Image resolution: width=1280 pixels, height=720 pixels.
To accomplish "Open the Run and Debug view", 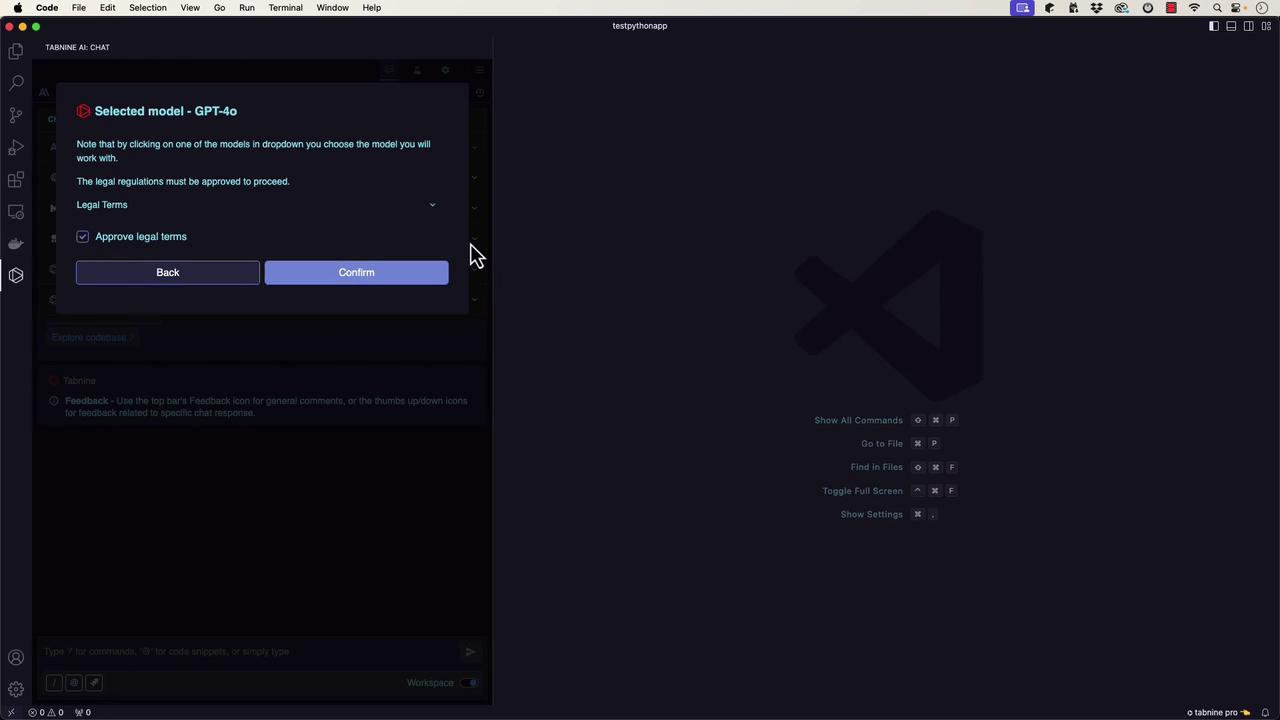I will [x=16, y=147].
